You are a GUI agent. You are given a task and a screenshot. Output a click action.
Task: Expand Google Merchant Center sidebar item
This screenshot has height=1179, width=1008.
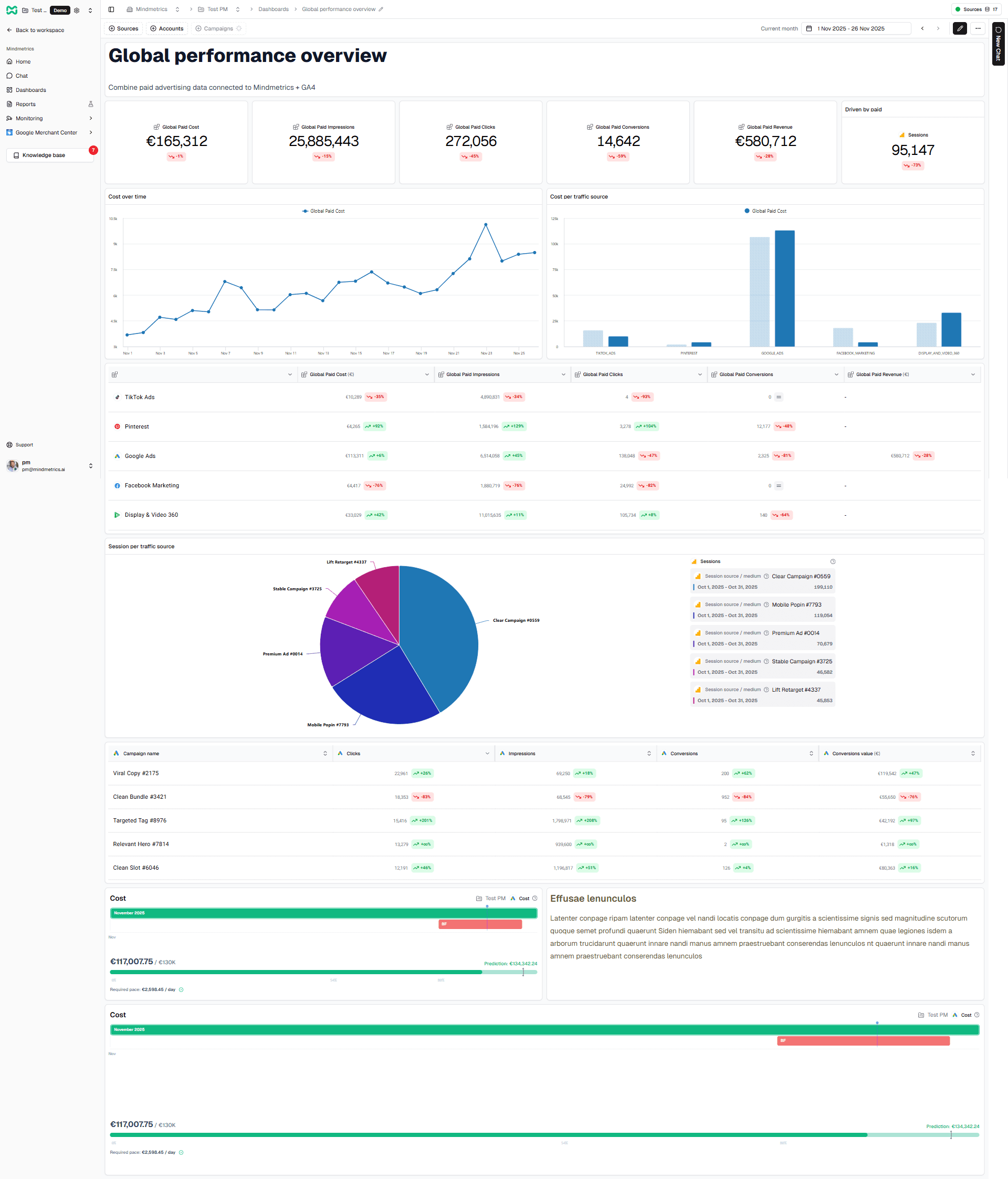pyautogui.click(x=90, y=132)
